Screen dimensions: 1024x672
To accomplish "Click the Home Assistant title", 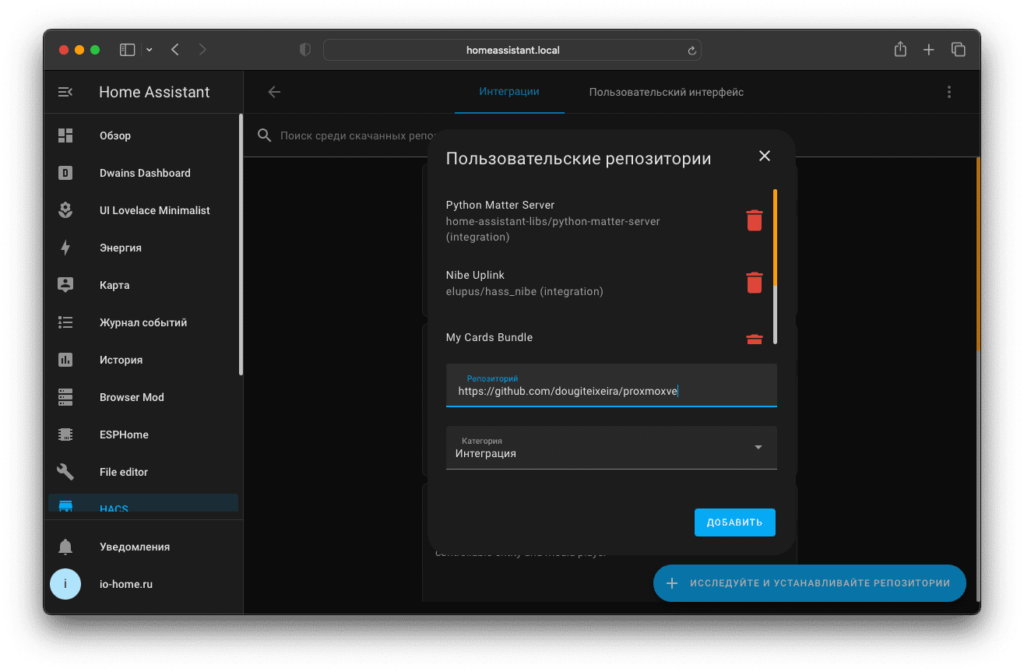I will [154, 92].
